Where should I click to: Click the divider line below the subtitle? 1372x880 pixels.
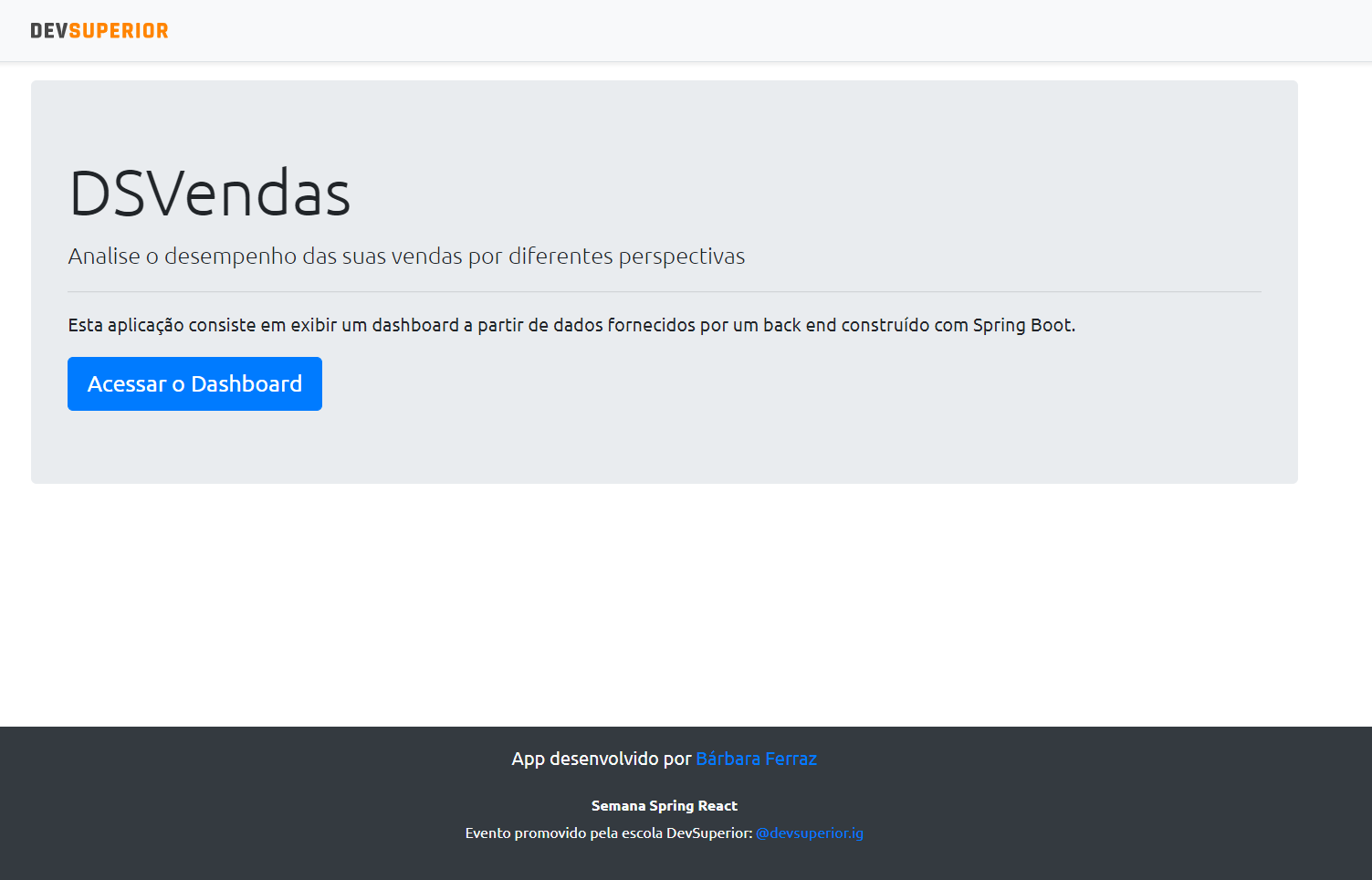664,292
